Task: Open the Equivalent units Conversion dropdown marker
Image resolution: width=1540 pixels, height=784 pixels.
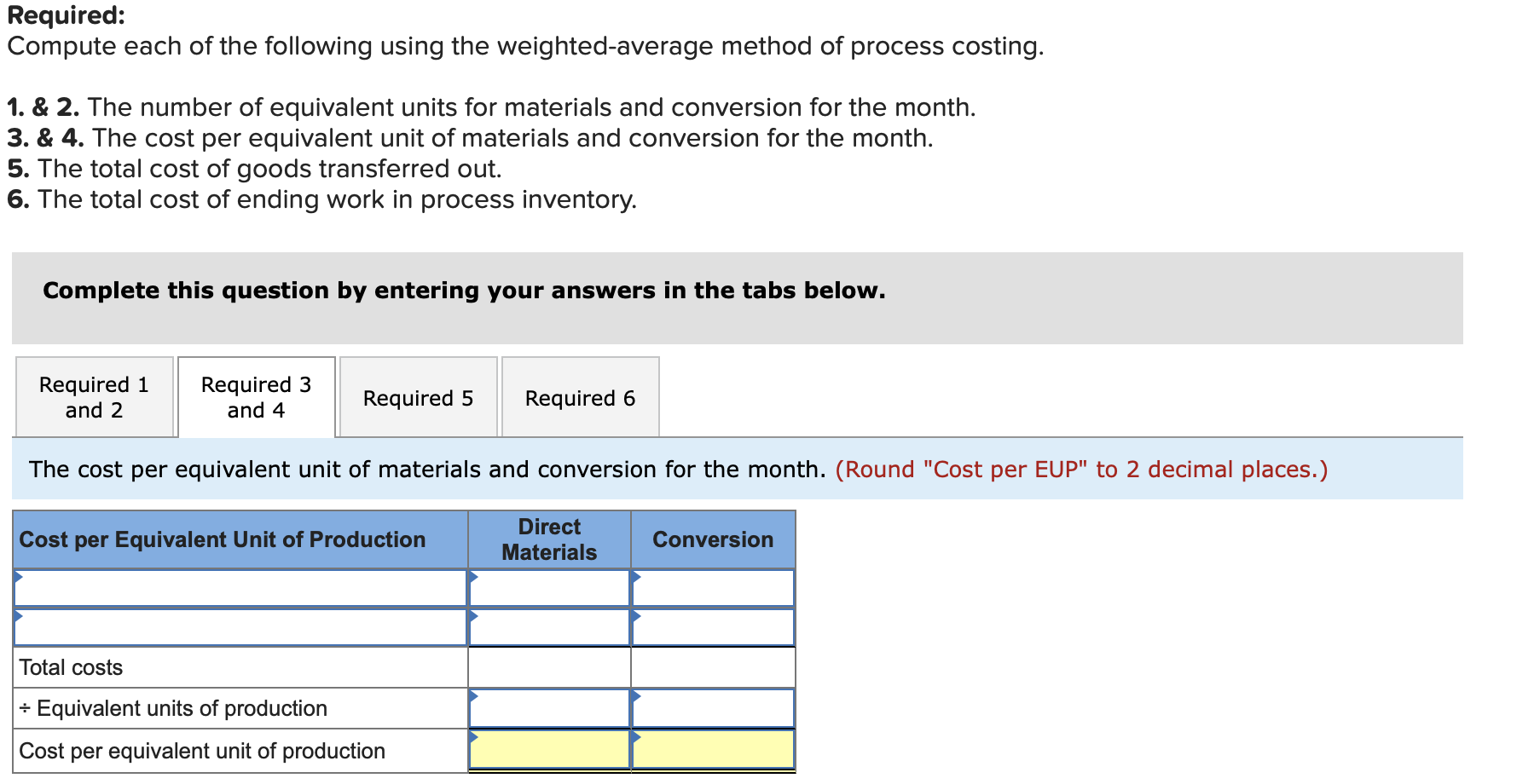Action: (x=637, y=697)
